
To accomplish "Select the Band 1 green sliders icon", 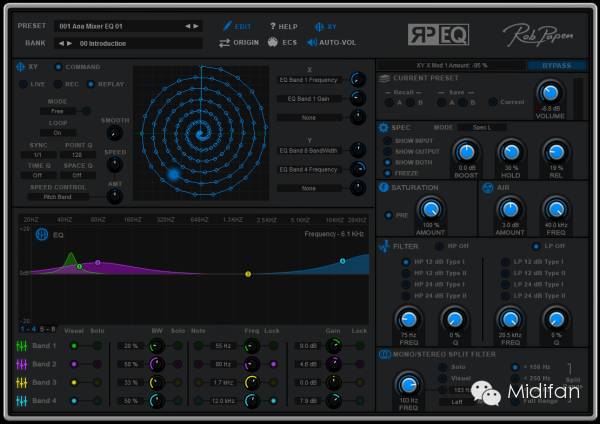I will tap(22, 346).
